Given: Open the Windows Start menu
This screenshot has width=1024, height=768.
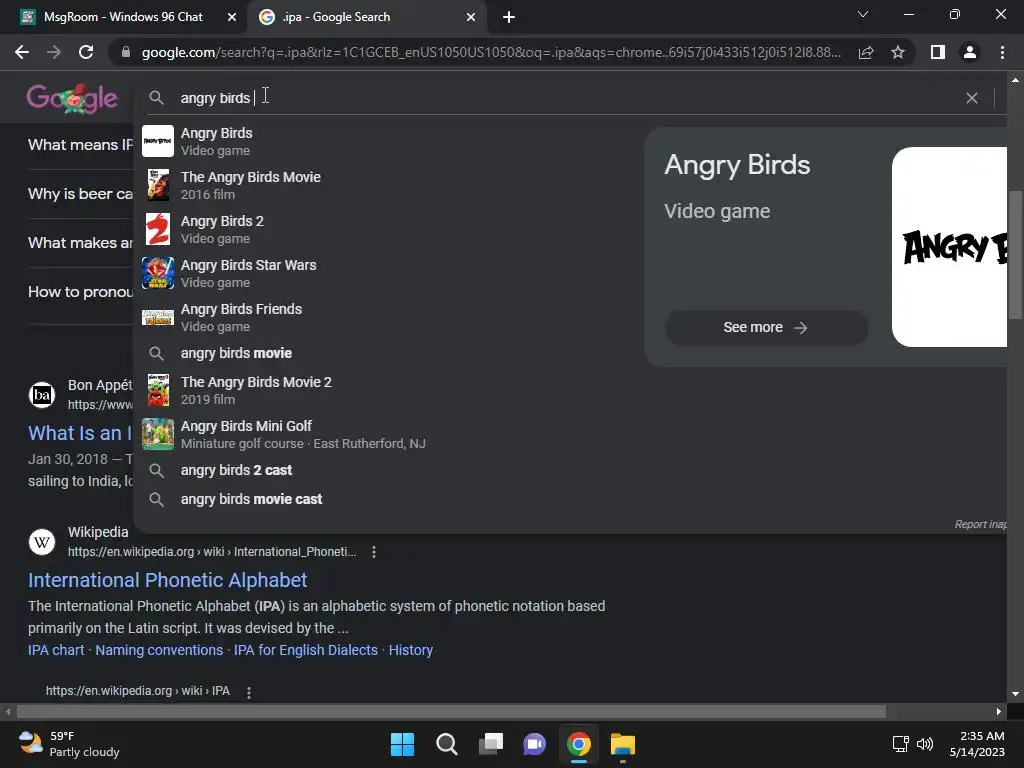Looking at the screenshot, I should pos(402,744).
